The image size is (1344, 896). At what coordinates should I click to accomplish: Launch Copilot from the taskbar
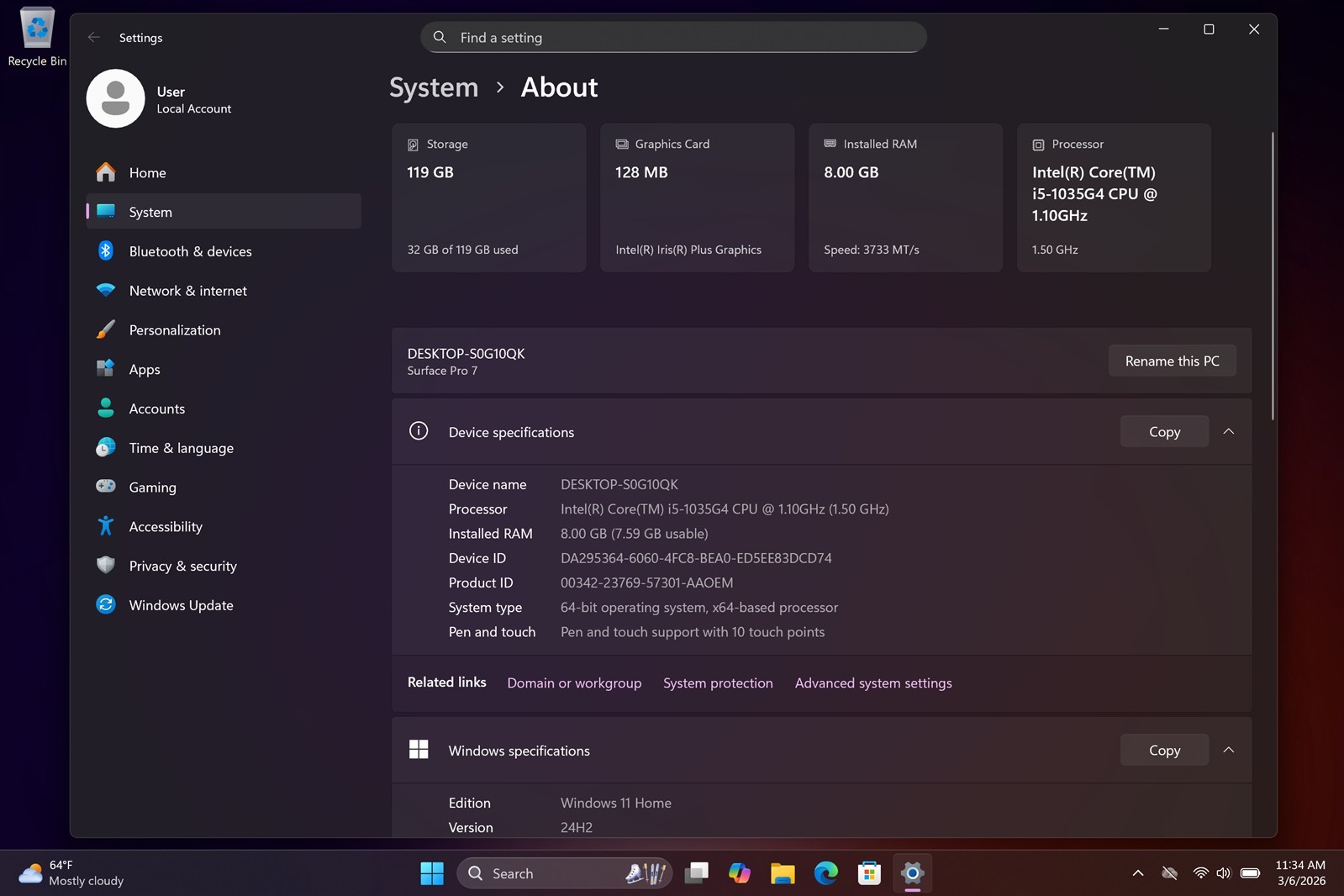coord(740,873)
